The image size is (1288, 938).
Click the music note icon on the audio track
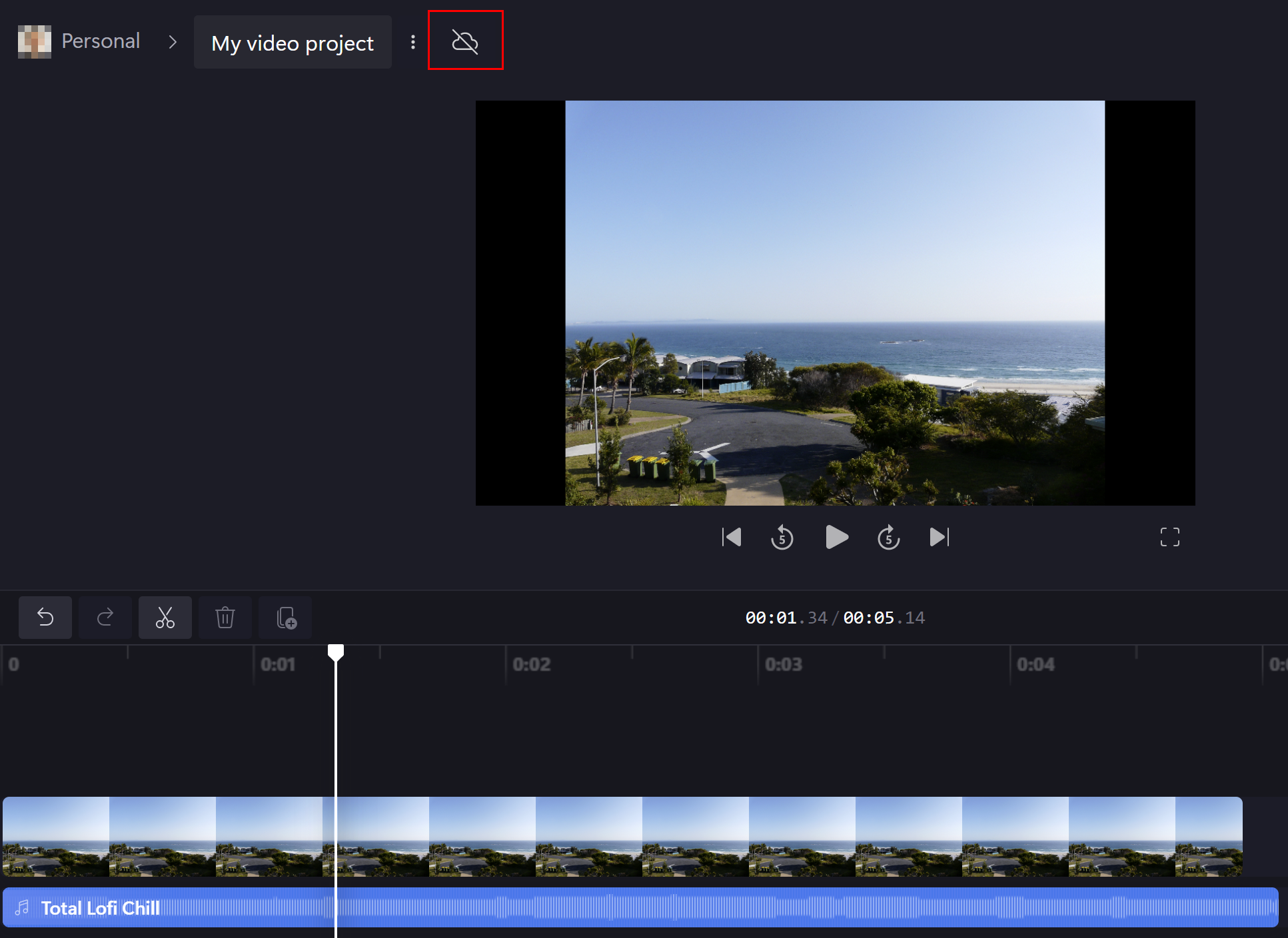[22, 907]
